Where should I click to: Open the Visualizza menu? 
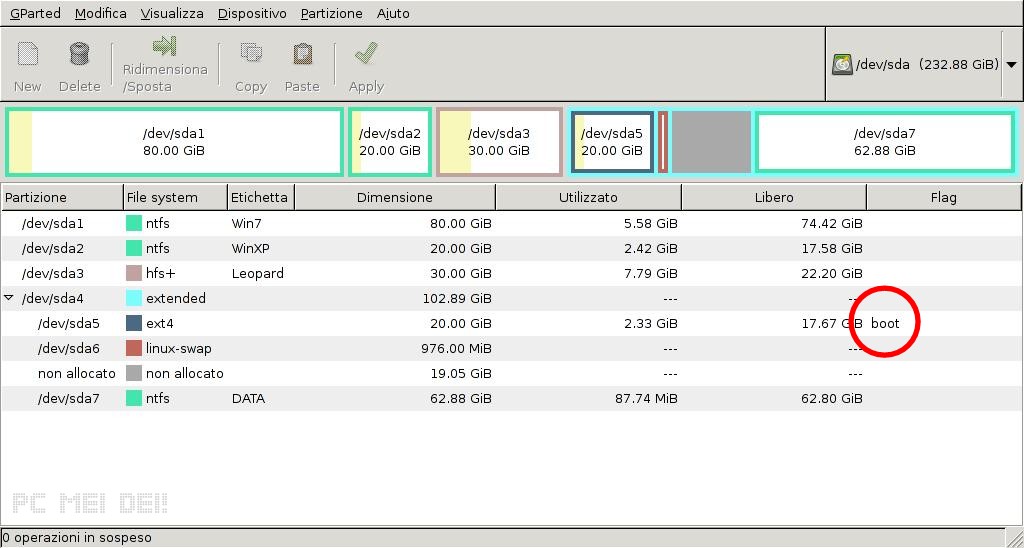point(172,13)
